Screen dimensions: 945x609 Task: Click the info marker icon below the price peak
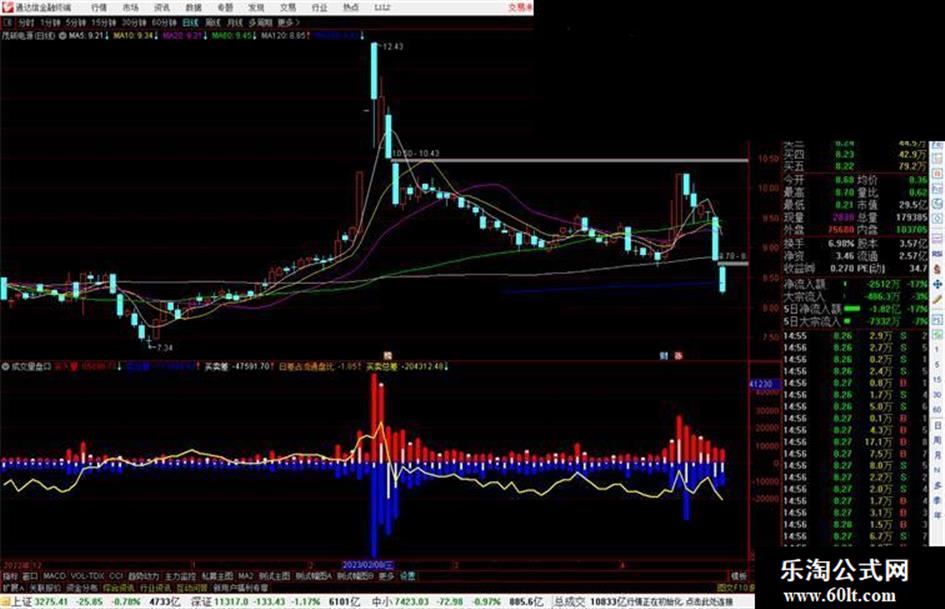pyautogui.click(x=388, y=356)
